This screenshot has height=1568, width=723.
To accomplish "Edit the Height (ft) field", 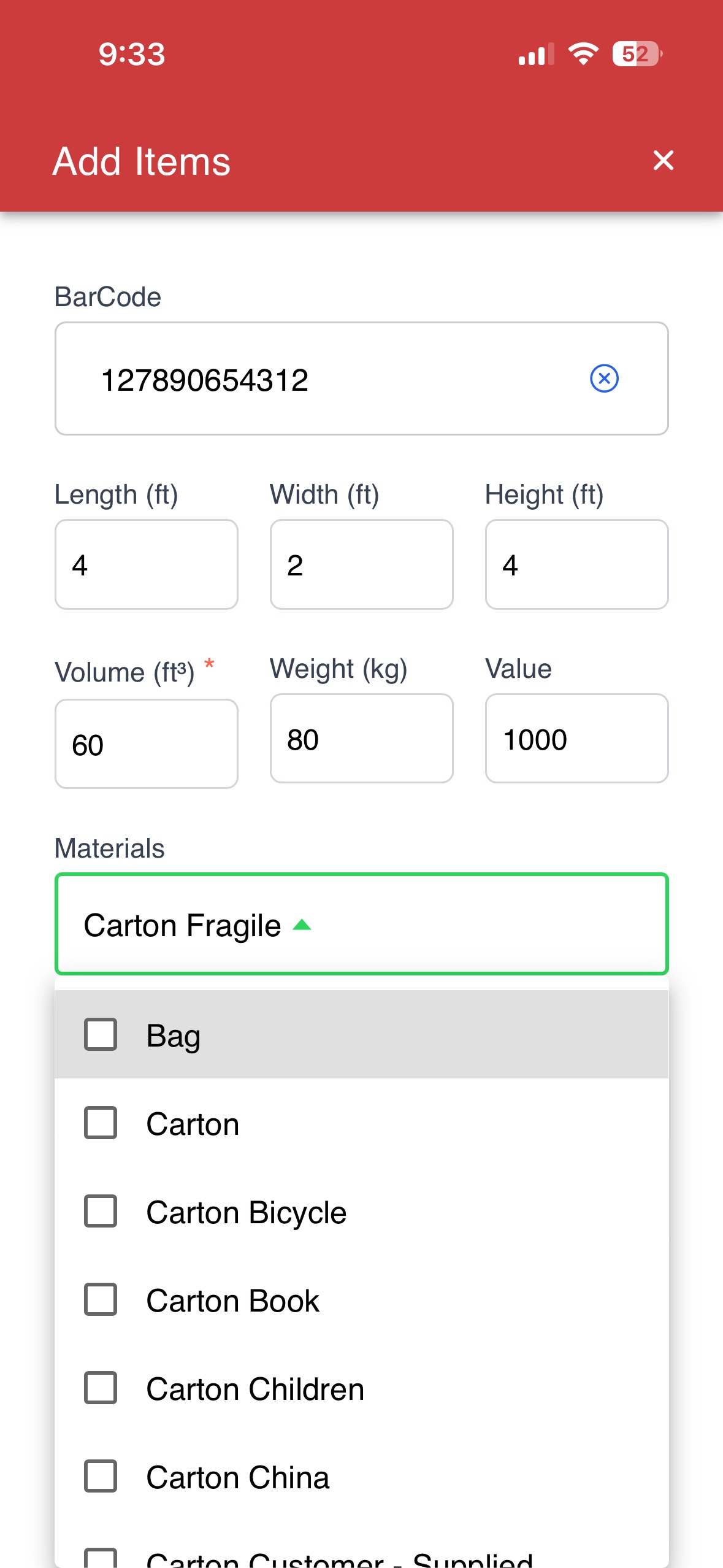I will 577,564.
